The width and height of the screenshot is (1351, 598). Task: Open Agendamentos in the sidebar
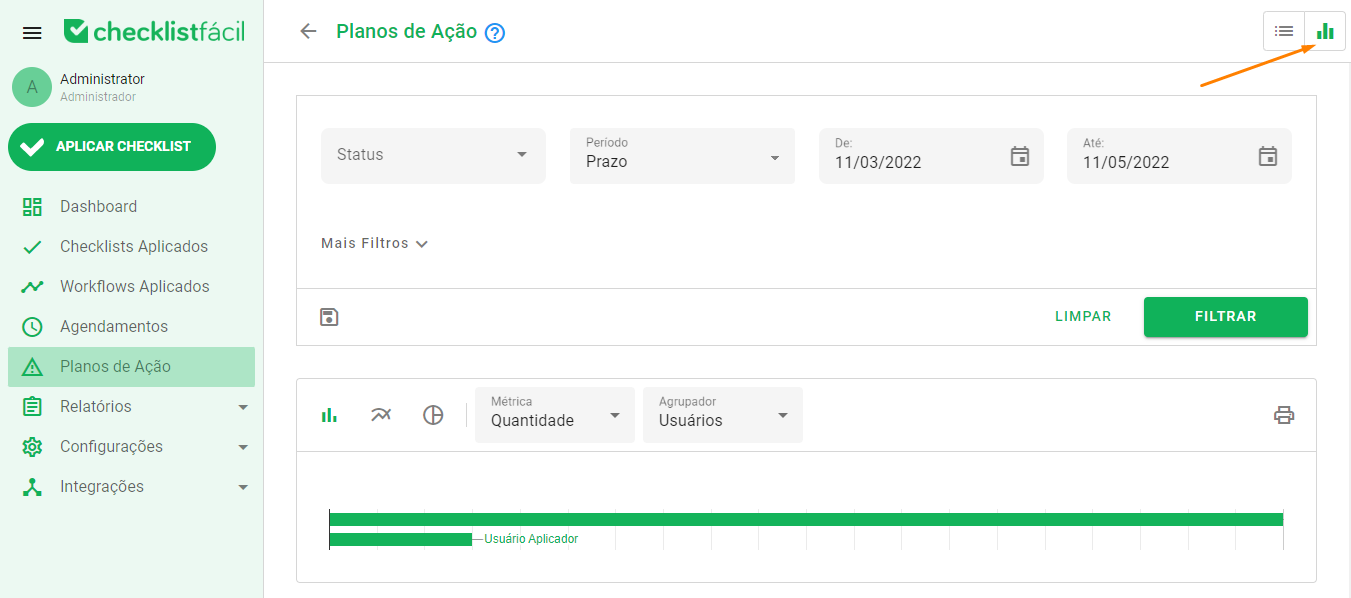[131, 327]
